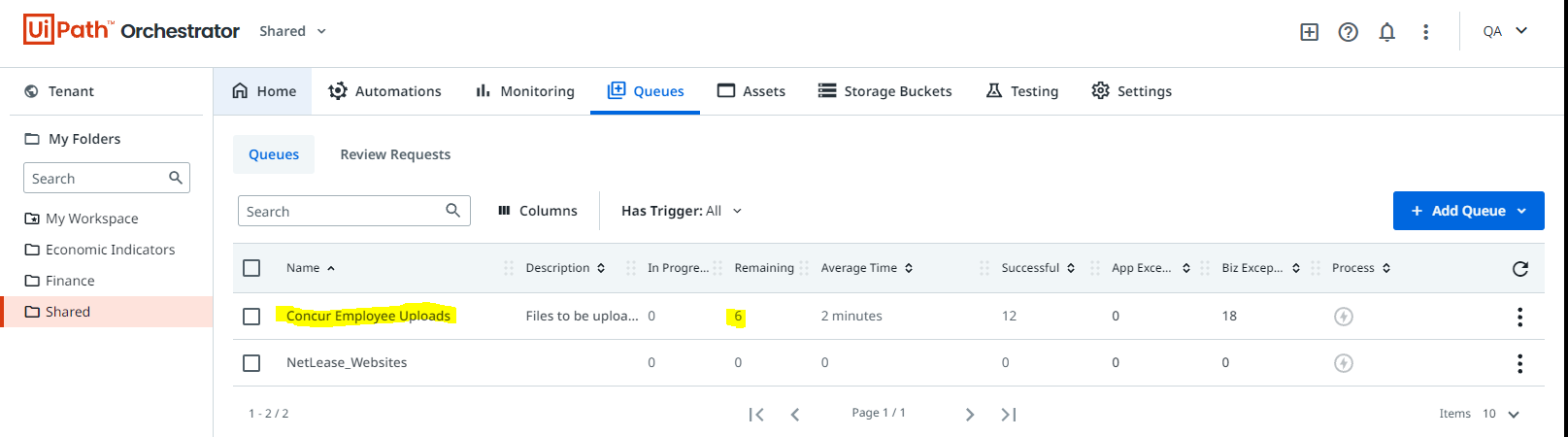Switch to Review Requests sub-tab
Viewport: 1568px width, 437px height.
[x=395, y=154]
